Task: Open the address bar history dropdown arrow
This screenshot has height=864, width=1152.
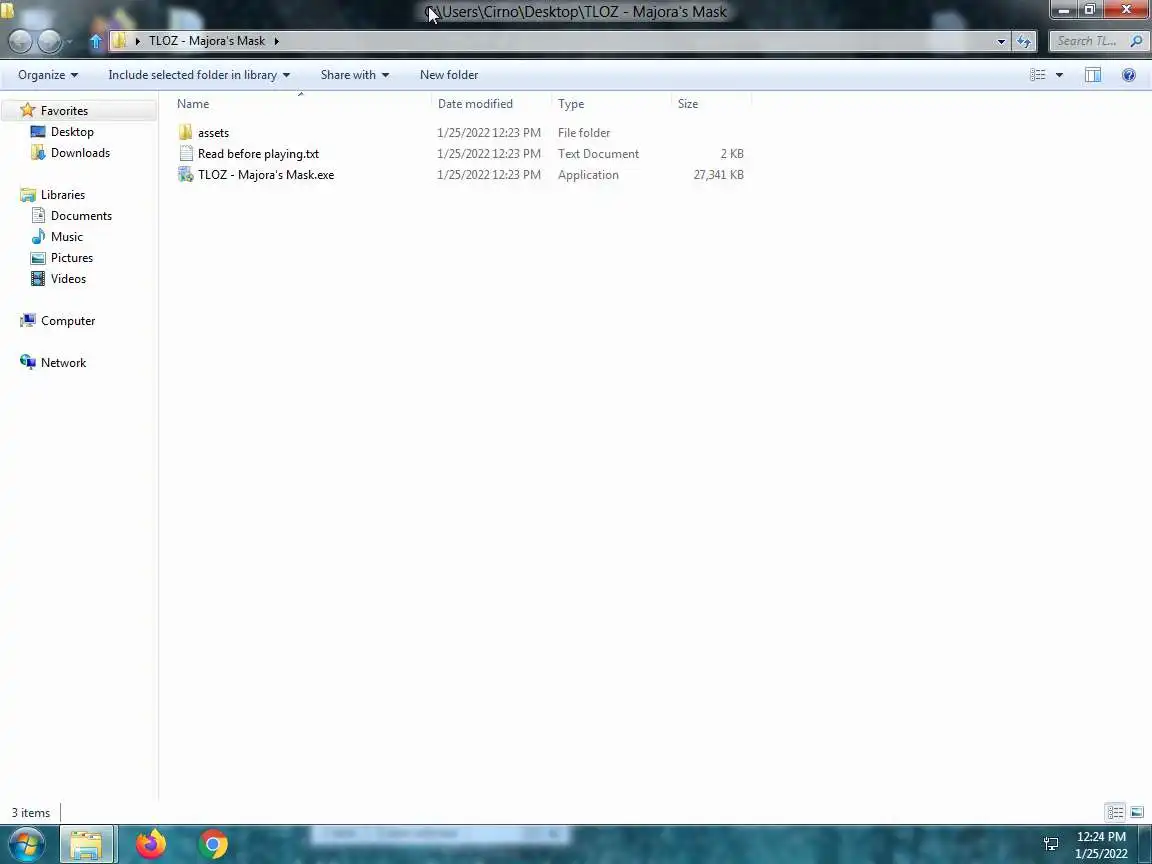Action: click(1001, 41)
